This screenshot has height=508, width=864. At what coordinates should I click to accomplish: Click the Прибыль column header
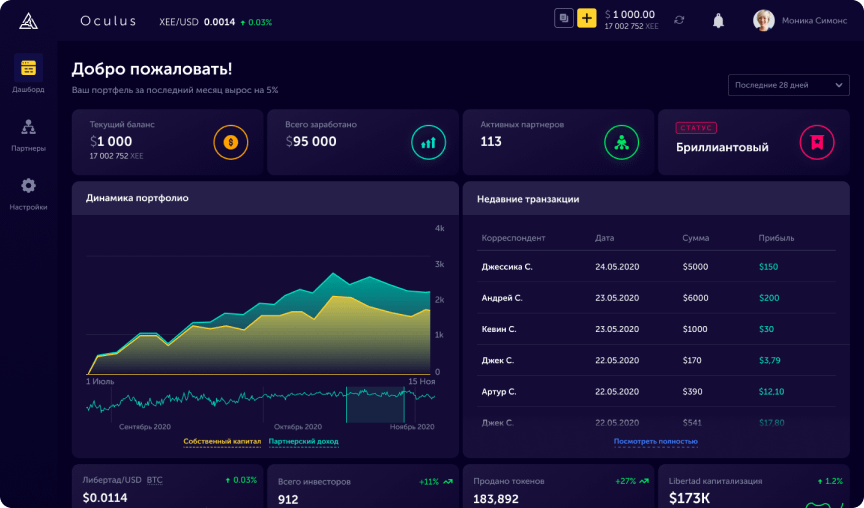(776, 238)
